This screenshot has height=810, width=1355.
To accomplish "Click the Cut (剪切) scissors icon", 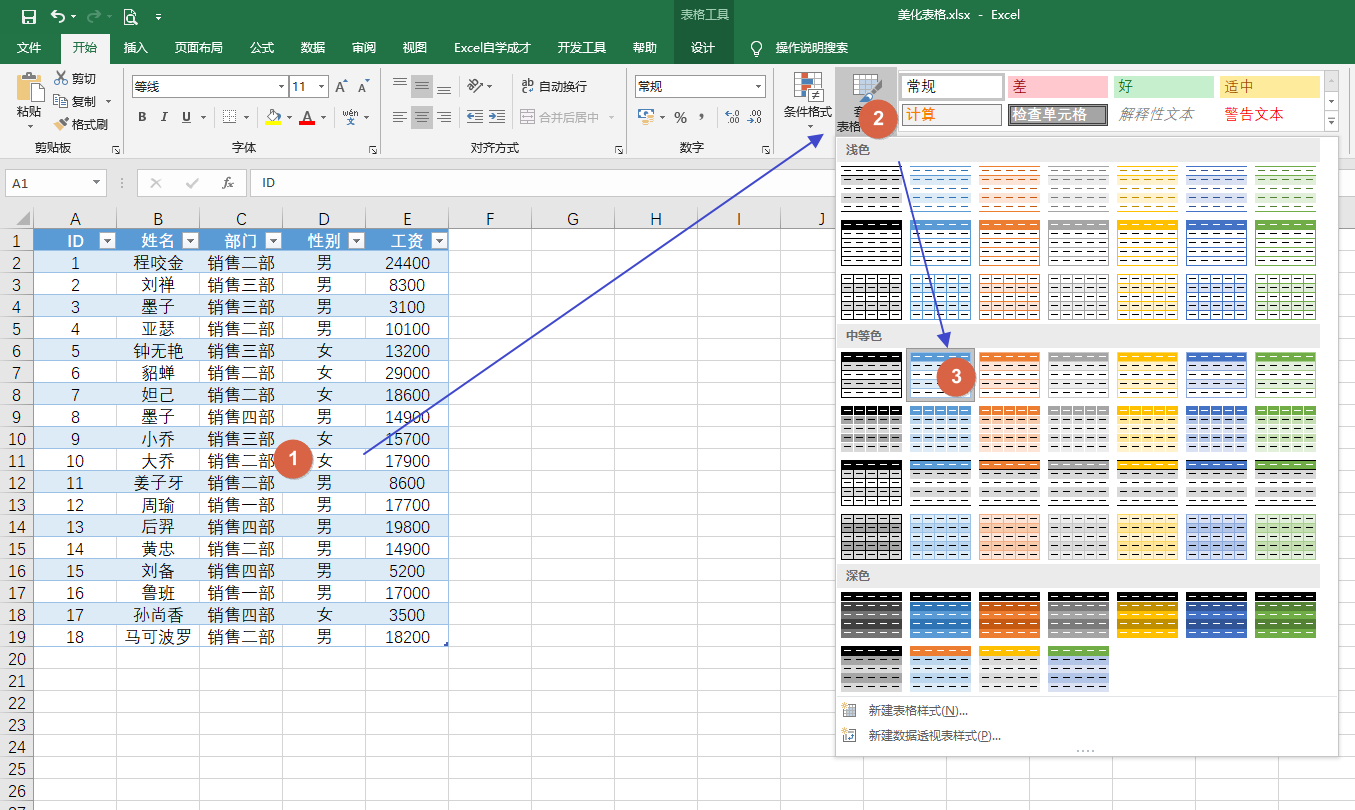I will [x=61, y=78].
